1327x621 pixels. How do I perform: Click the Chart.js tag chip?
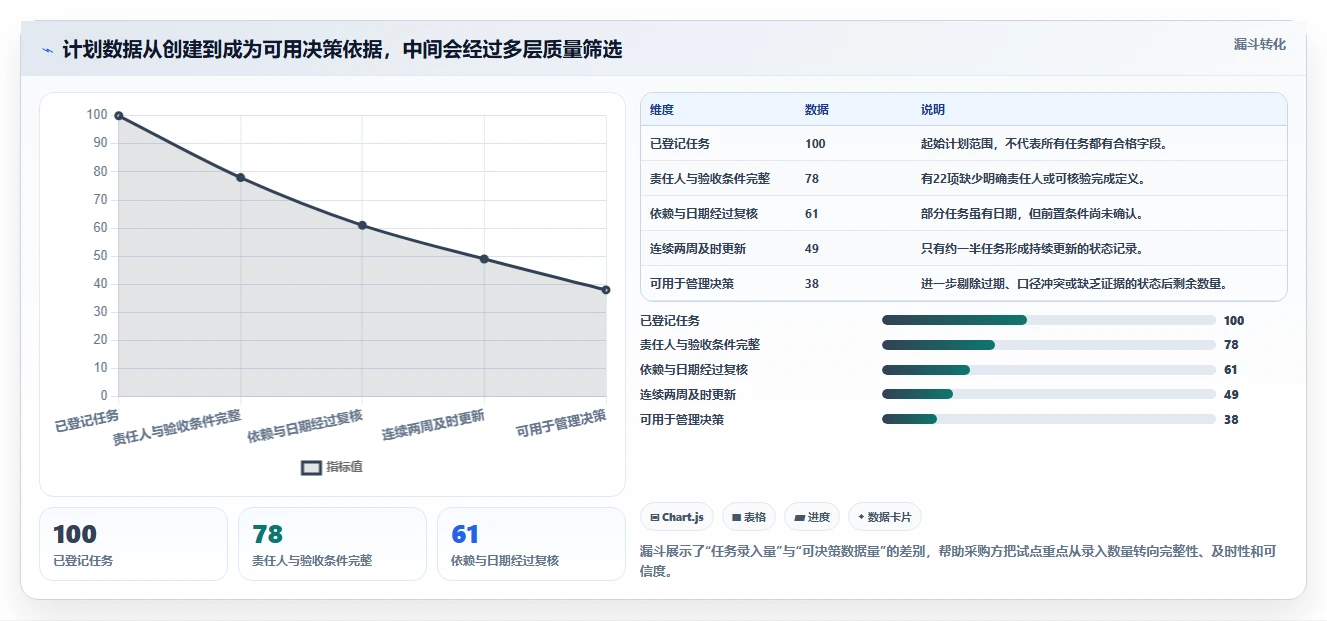677,517
